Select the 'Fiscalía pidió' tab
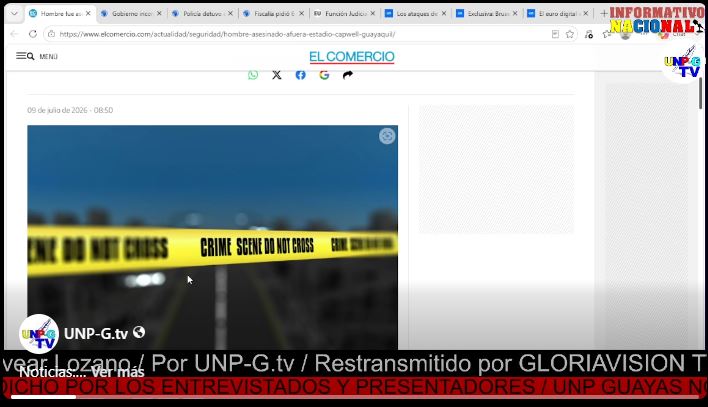This screenshot has width=708, height=407. tap(274, 14)
